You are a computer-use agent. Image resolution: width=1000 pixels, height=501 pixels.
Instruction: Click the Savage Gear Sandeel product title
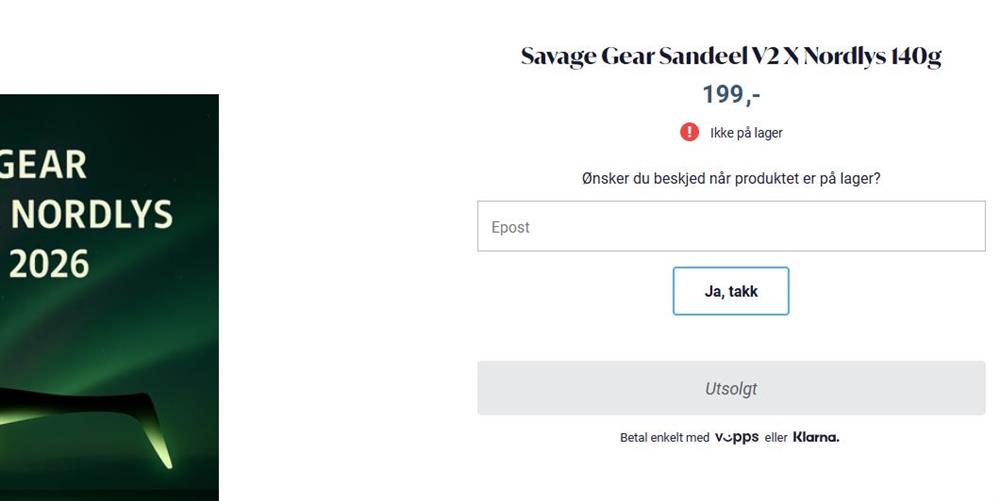coord(731,56)
